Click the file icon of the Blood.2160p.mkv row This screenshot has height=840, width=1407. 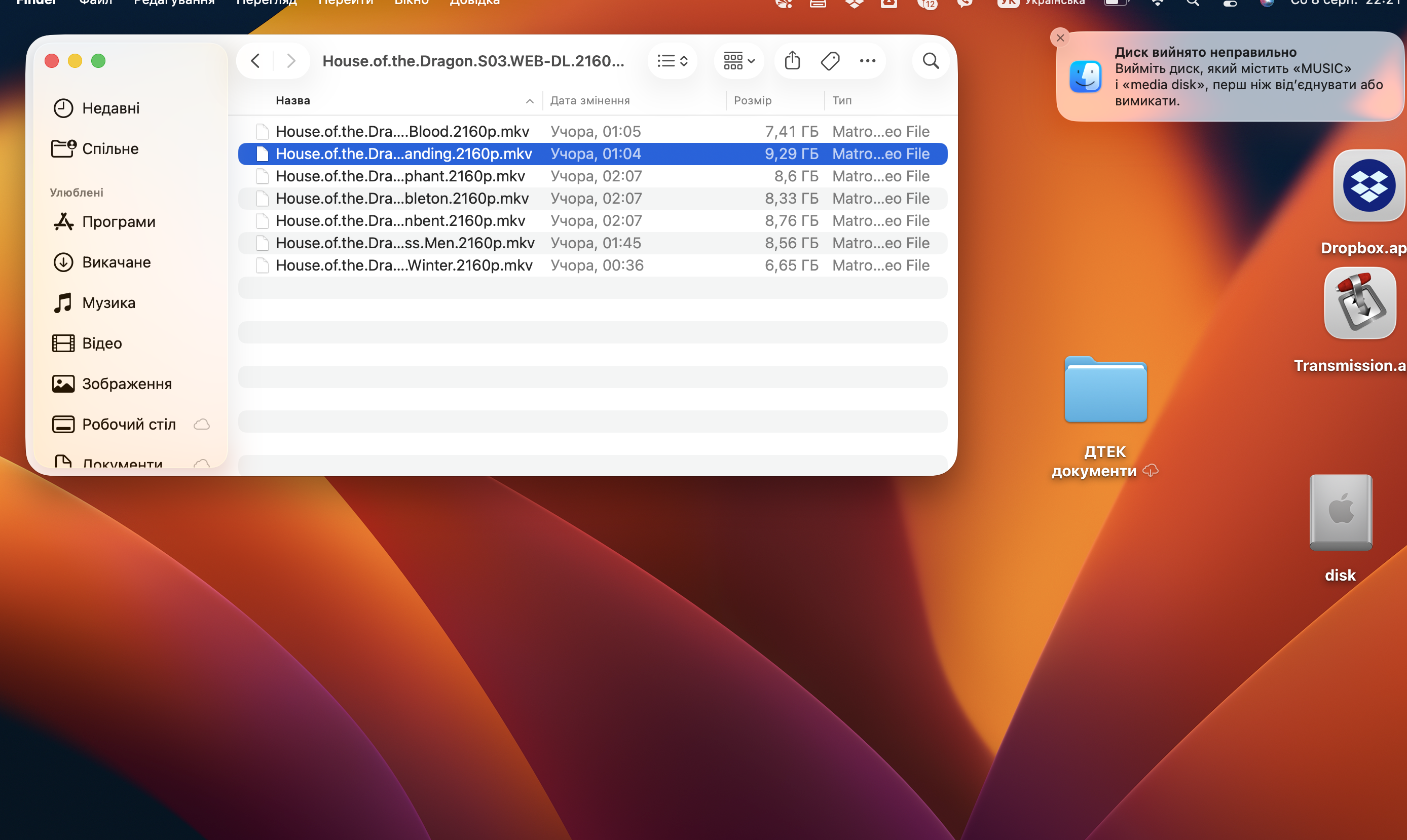(x=262, y=131)
